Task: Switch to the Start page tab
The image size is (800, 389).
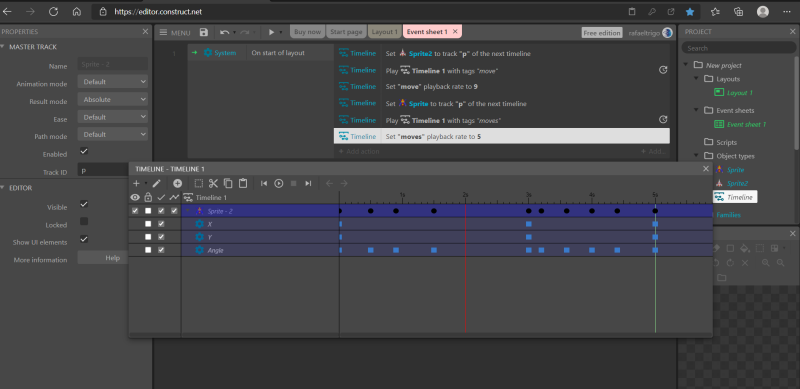Action: [x=346, y=32]
